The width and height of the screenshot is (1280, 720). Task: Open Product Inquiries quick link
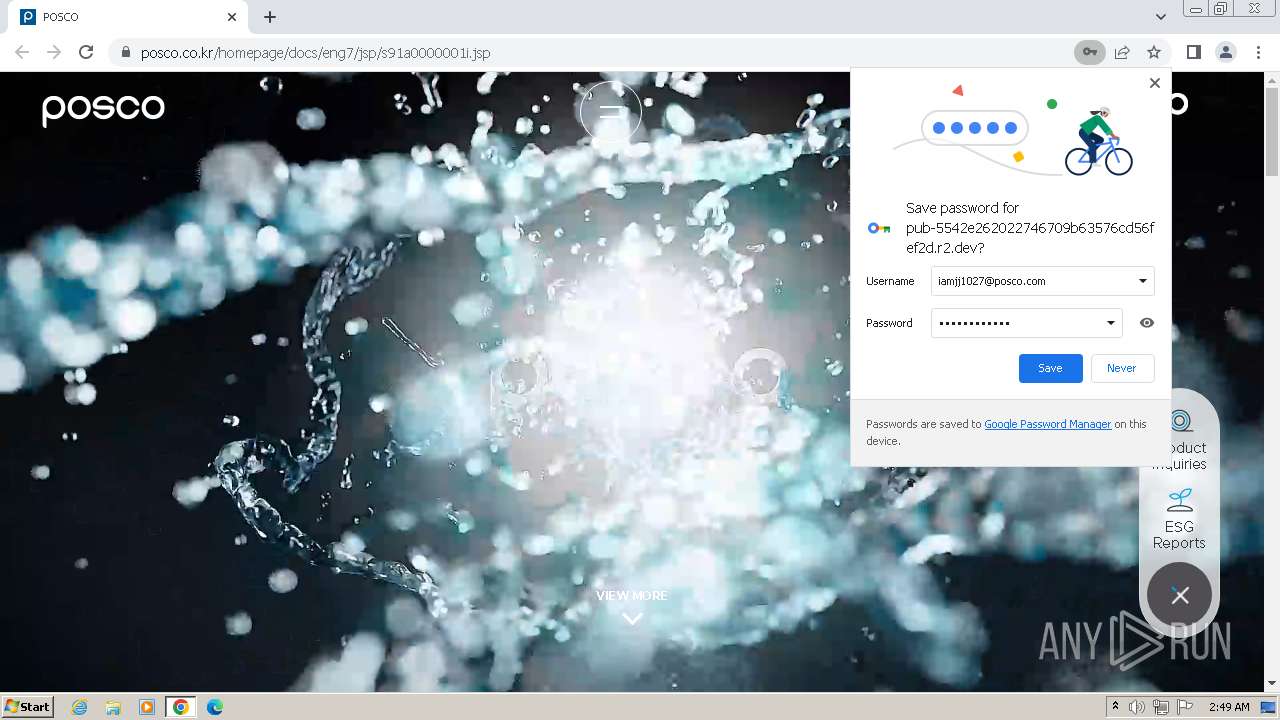click(x=1180, y=440)
